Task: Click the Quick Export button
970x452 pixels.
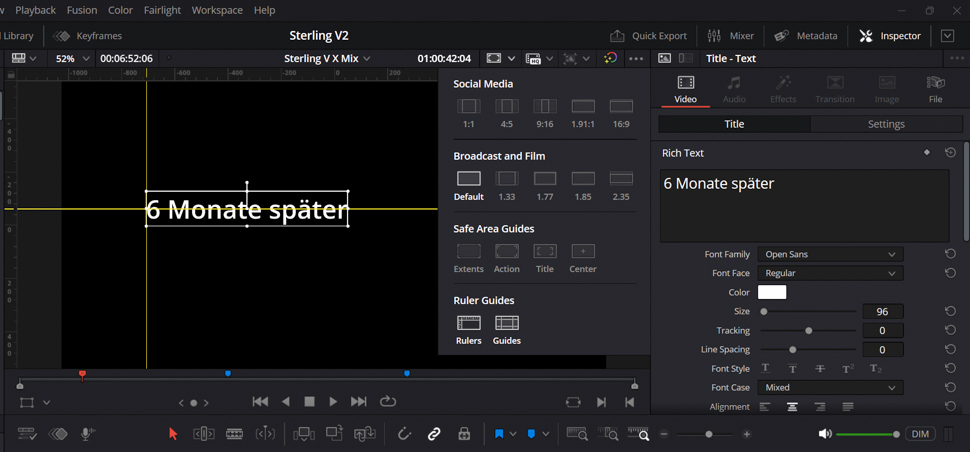Action: [x=649, y=36]
